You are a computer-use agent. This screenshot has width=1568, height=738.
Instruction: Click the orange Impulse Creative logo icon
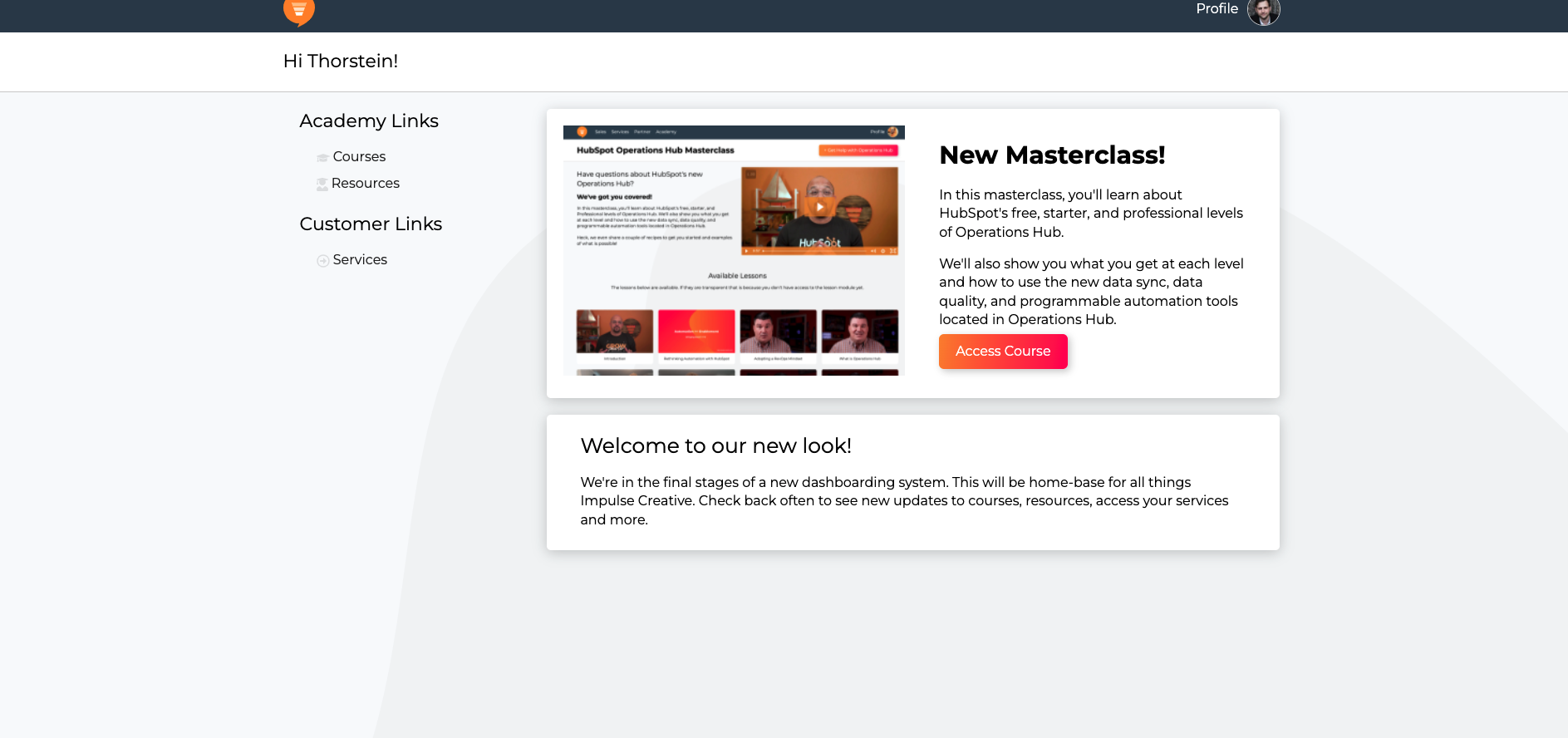tap(299, 12)
